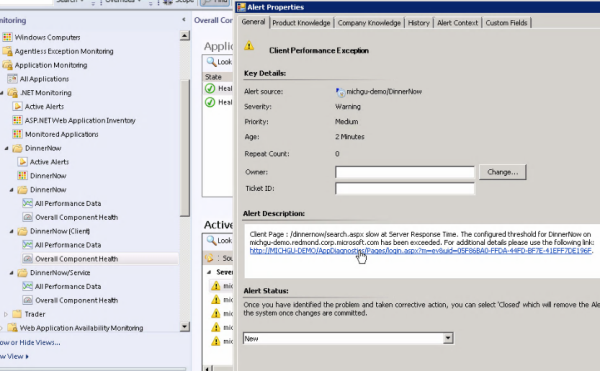600x371 pixels.
Task: Click the alert source michgu-demo/DinnerNow icon
Action: 340,92
